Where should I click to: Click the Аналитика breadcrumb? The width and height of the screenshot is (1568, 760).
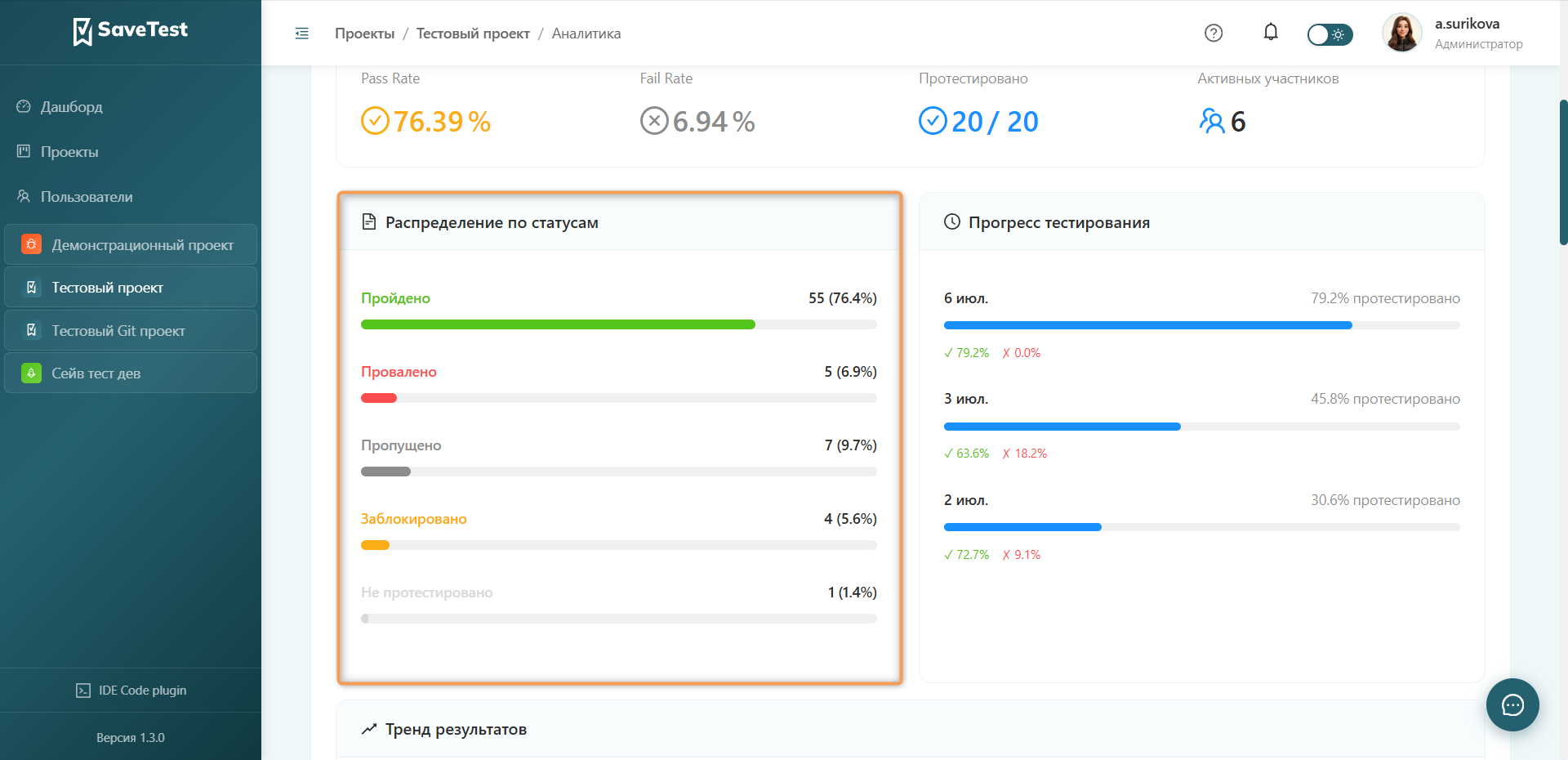tap(586, 34)
